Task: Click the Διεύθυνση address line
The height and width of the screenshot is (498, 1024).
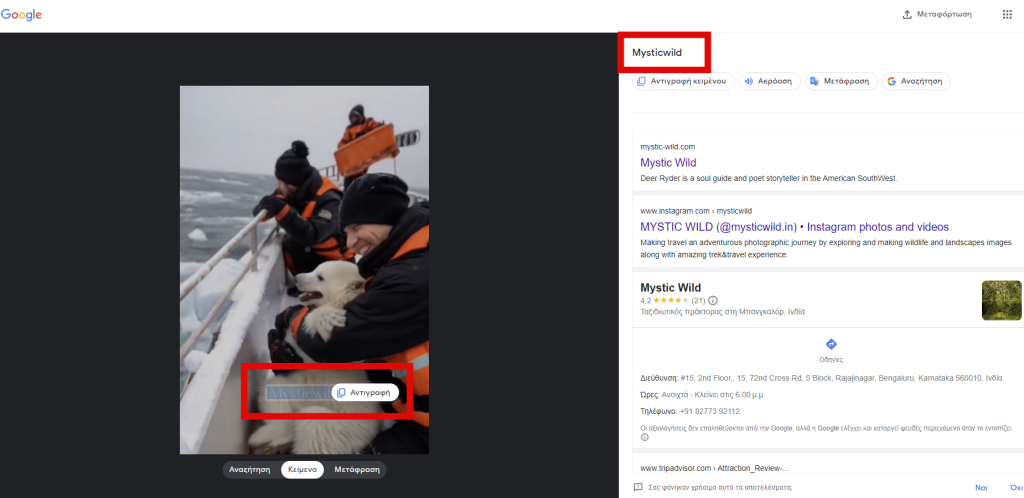Action: (821, 378)
